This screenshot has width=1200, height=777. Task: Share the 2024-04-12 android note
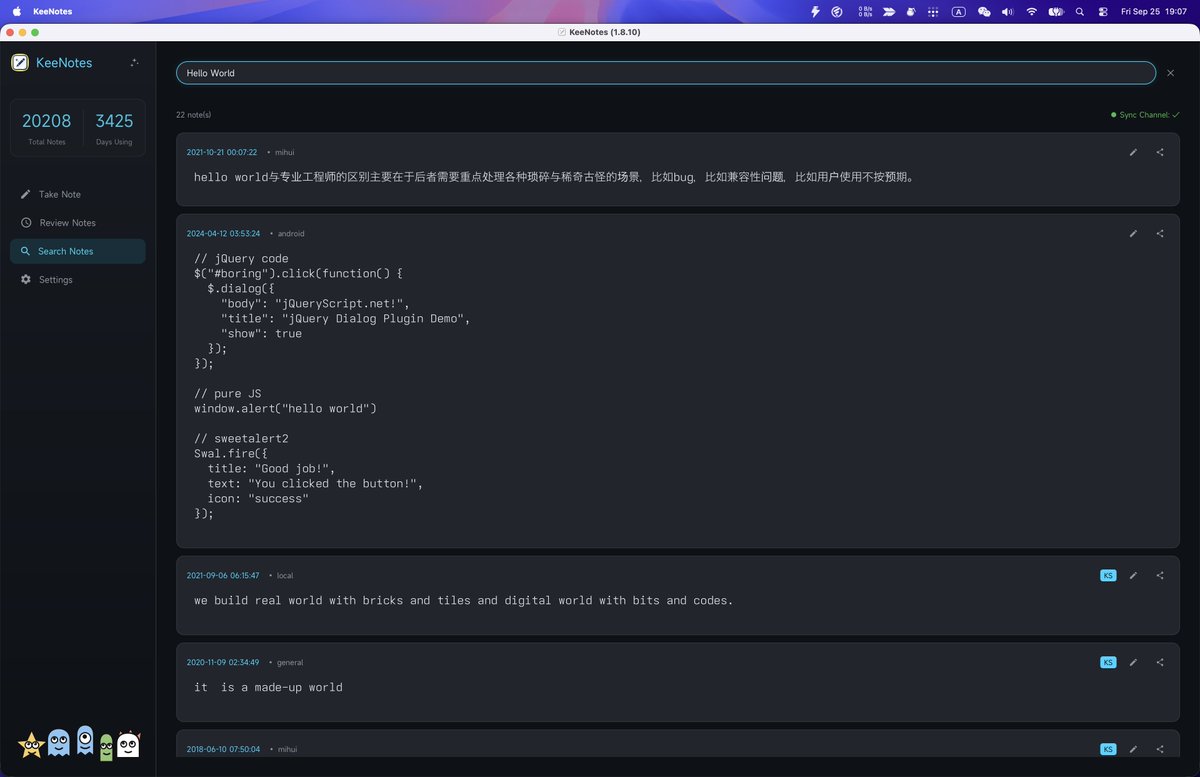pos(1160,233)
